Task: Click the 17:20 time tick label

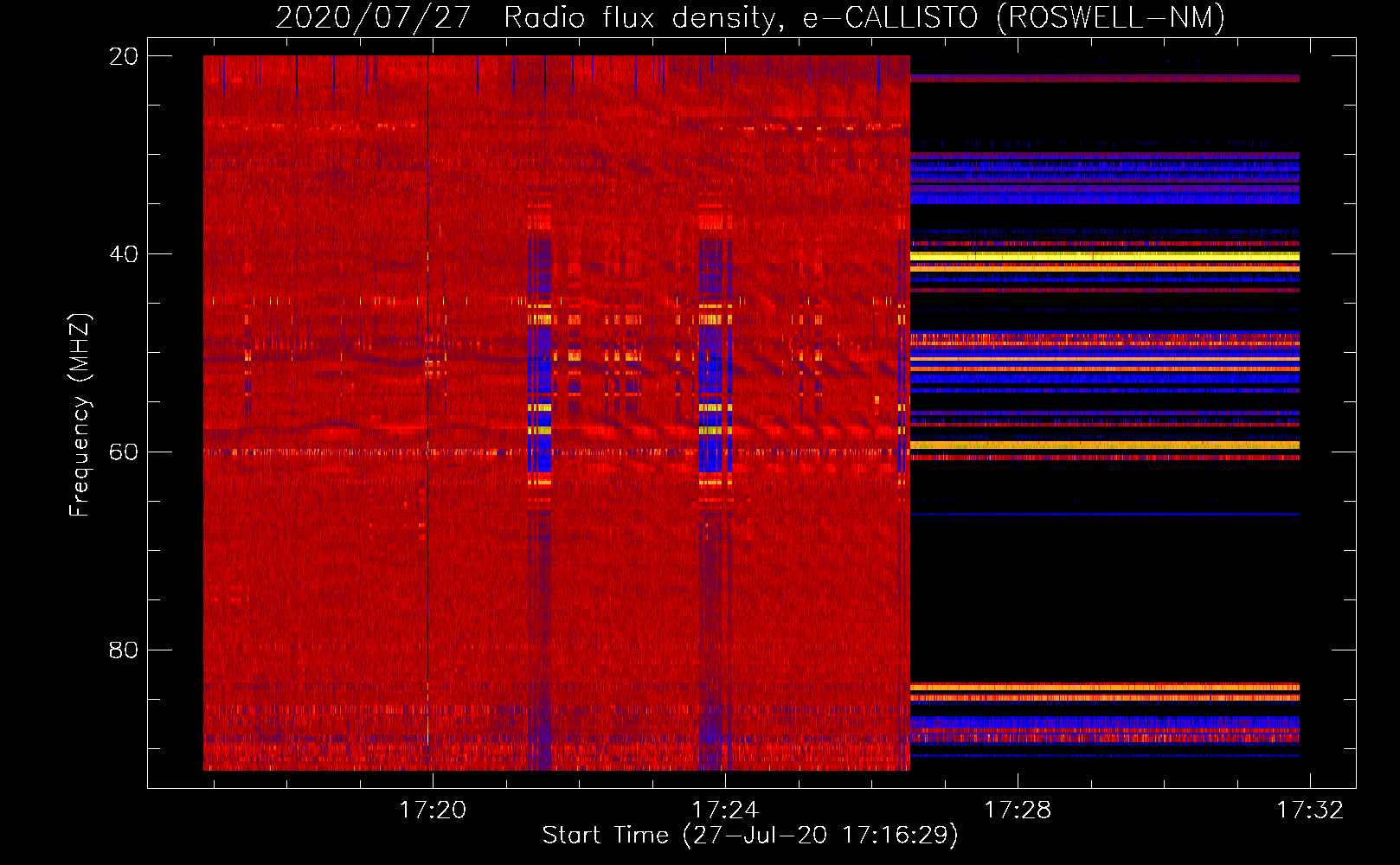Action: coord(433,810)
